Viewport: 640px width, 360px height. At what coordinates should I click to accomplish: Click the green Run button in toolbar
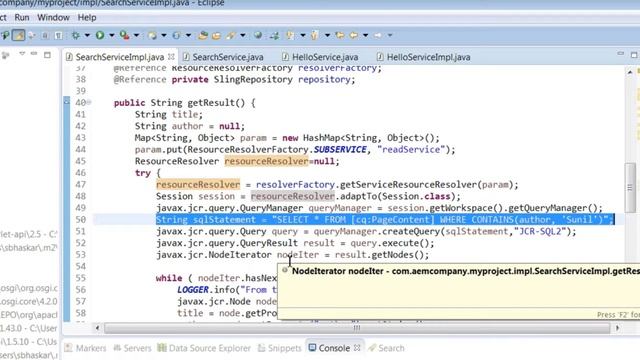coord(100,36)
